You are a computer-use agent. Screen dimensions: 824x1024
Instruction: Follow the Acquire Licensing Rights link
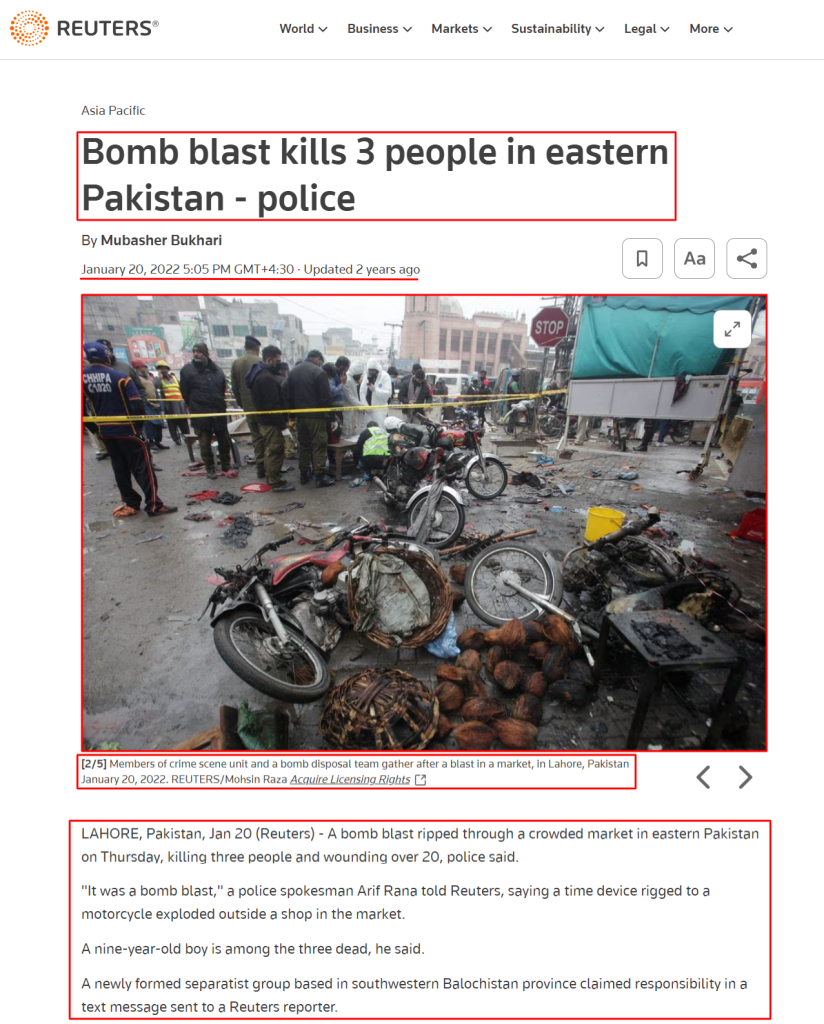(350, 780)
